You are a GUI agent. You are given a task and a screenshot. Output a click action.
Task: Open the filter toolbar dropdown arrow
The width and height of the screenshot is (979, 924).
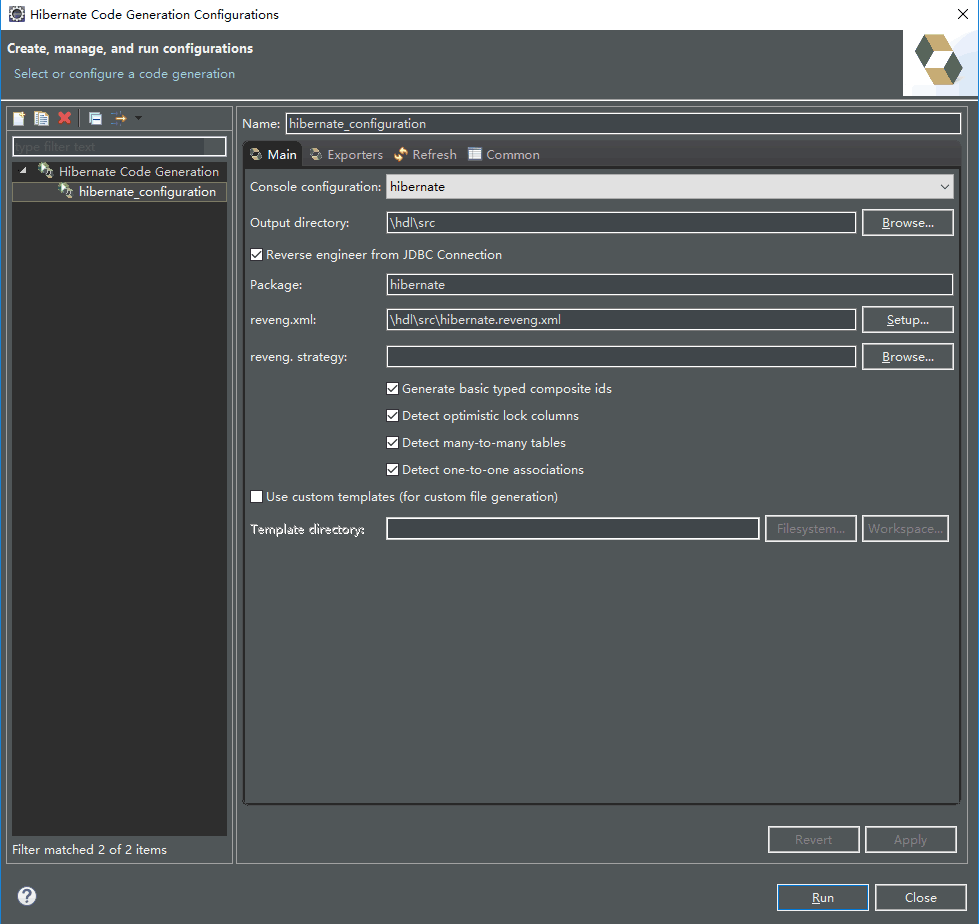point(138,118)
